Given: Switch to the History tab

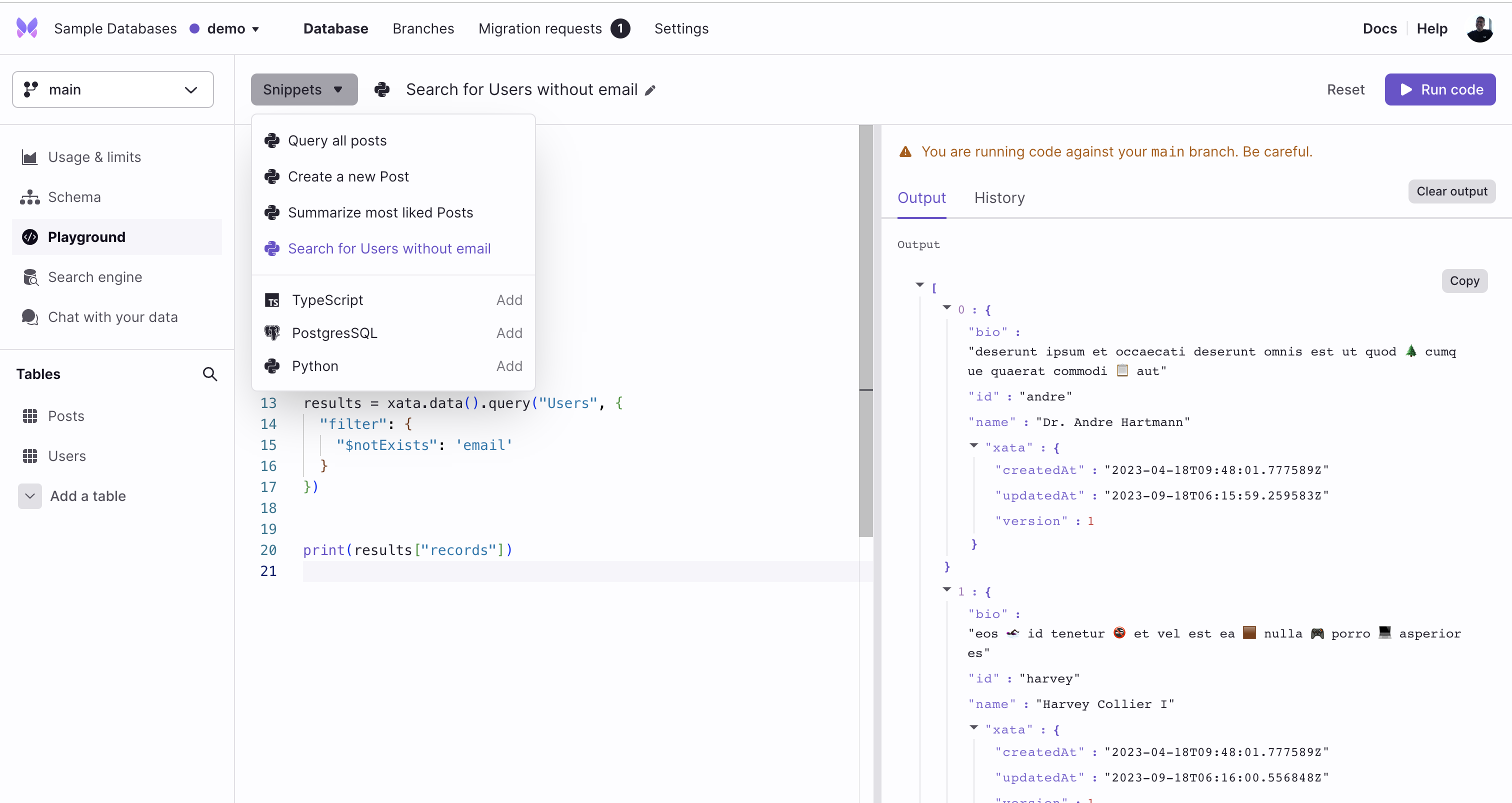Looking at the screenshot, I should click(999, 198).
